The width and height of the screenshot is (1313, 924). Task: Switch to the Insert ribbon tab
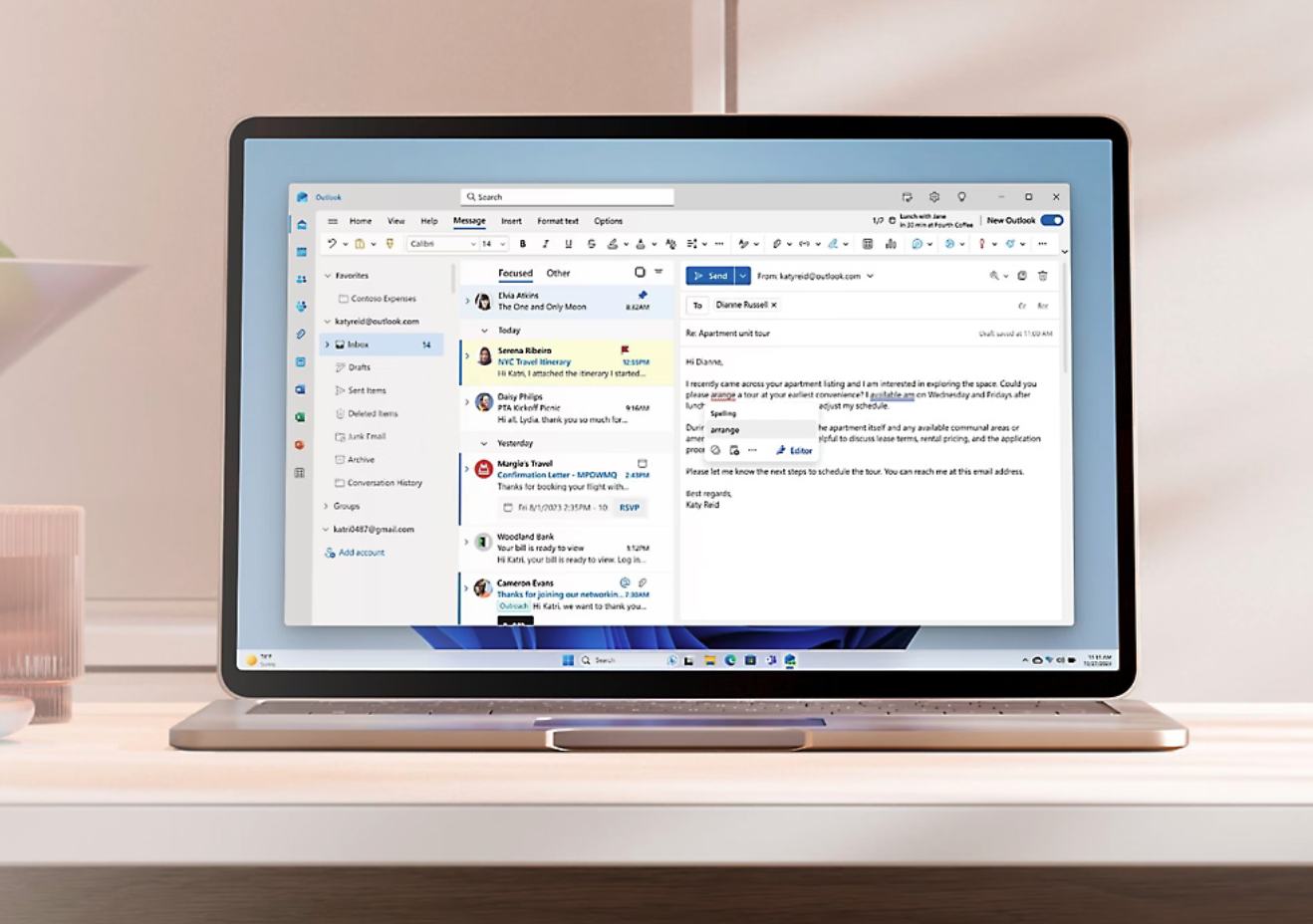(511, 221)
